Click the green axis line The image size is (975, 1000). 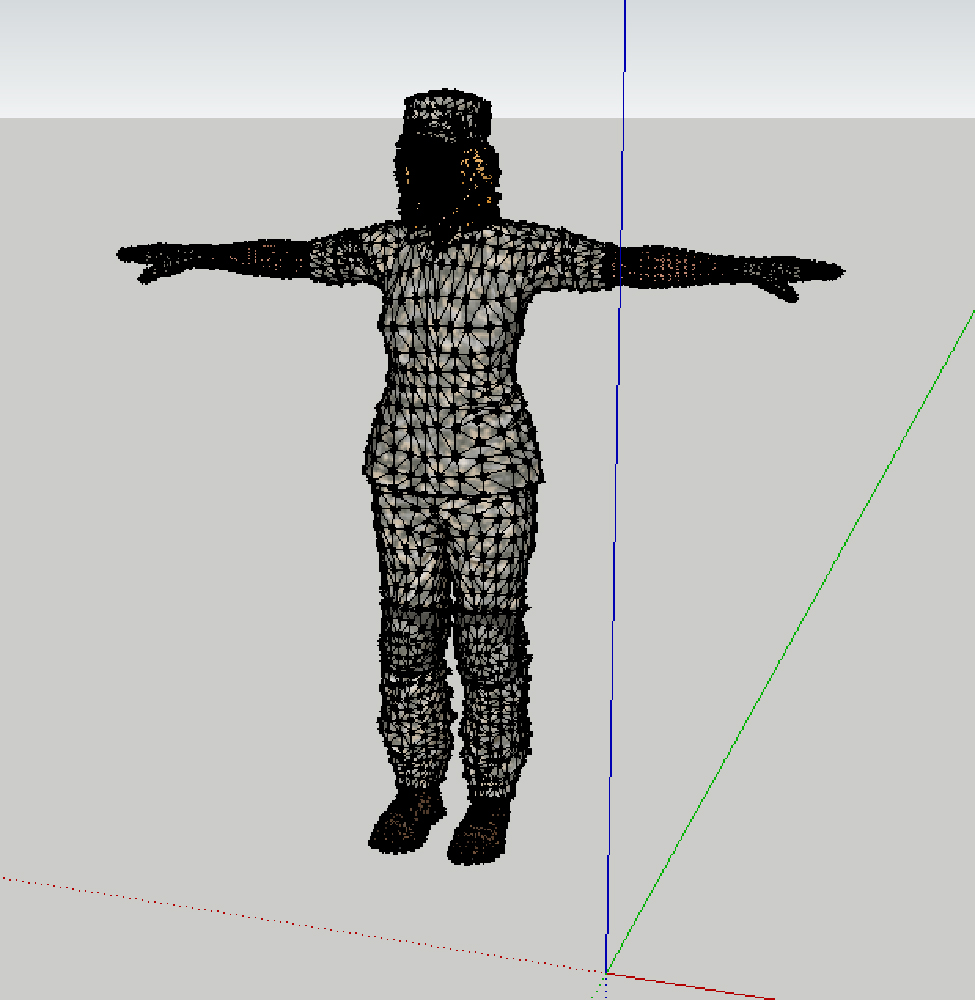pyautogui.click(x=790, y=642)
